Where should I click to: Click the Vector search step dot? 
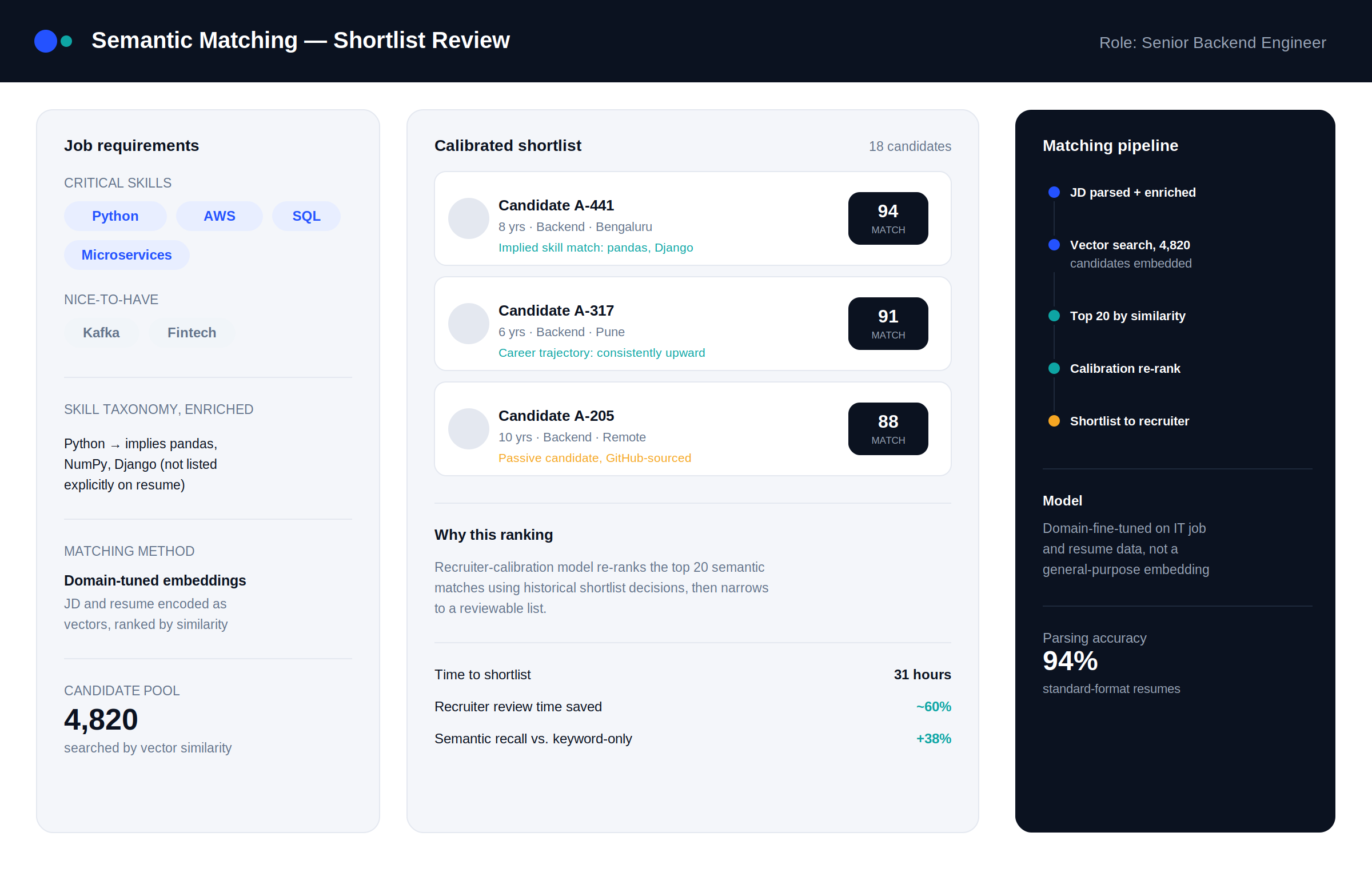click(1054, 245)
